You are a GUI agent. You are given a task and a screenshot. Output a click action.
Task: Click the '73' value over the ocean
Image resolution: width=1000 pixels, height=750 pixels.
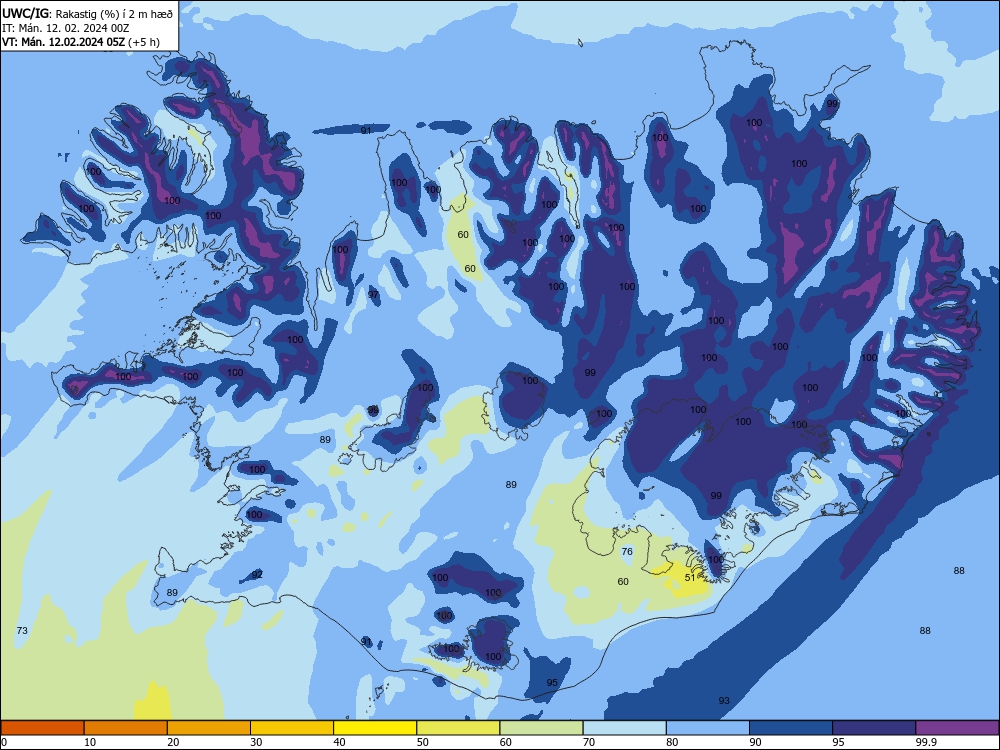[x=22, y=631]
